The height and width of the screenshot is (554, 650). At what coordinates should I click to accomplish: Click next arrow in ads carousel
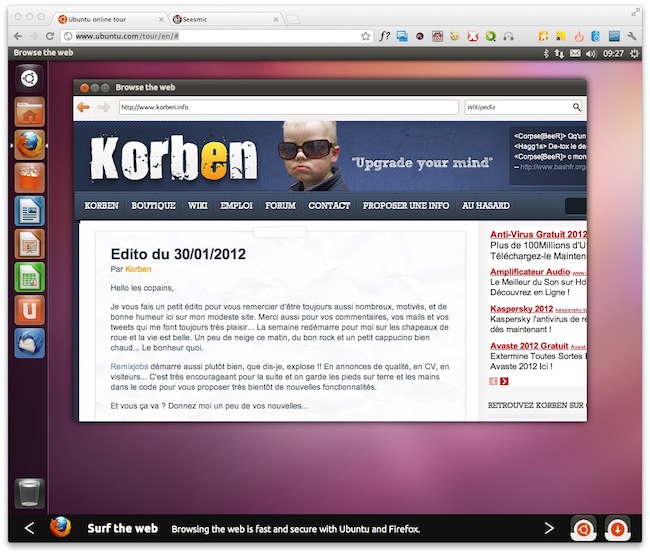(504, 381)
